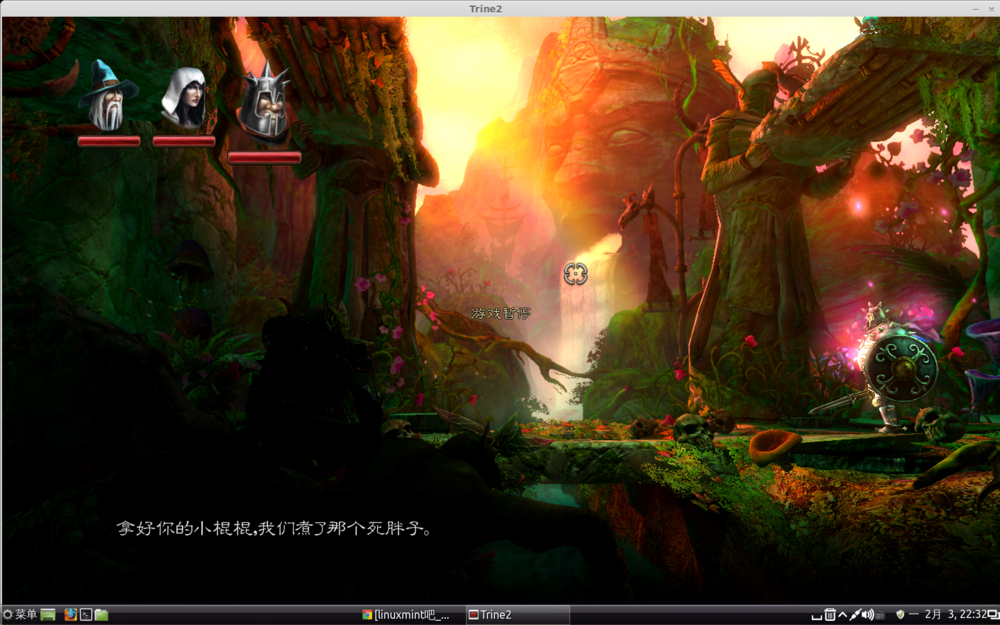Click the wizard's red health bar

[109, 141]
